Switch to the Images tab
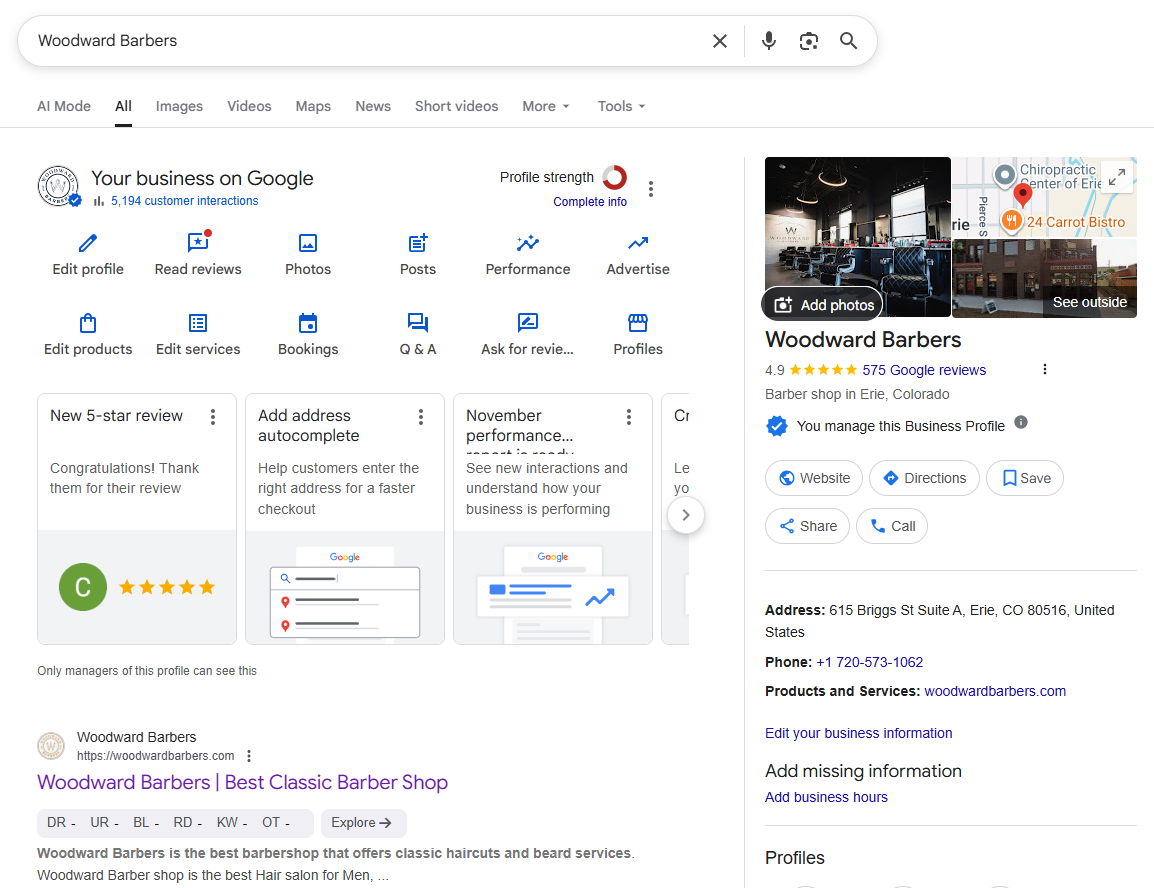The height and width of the screenshot is (888, 1154). pos(179,106)
